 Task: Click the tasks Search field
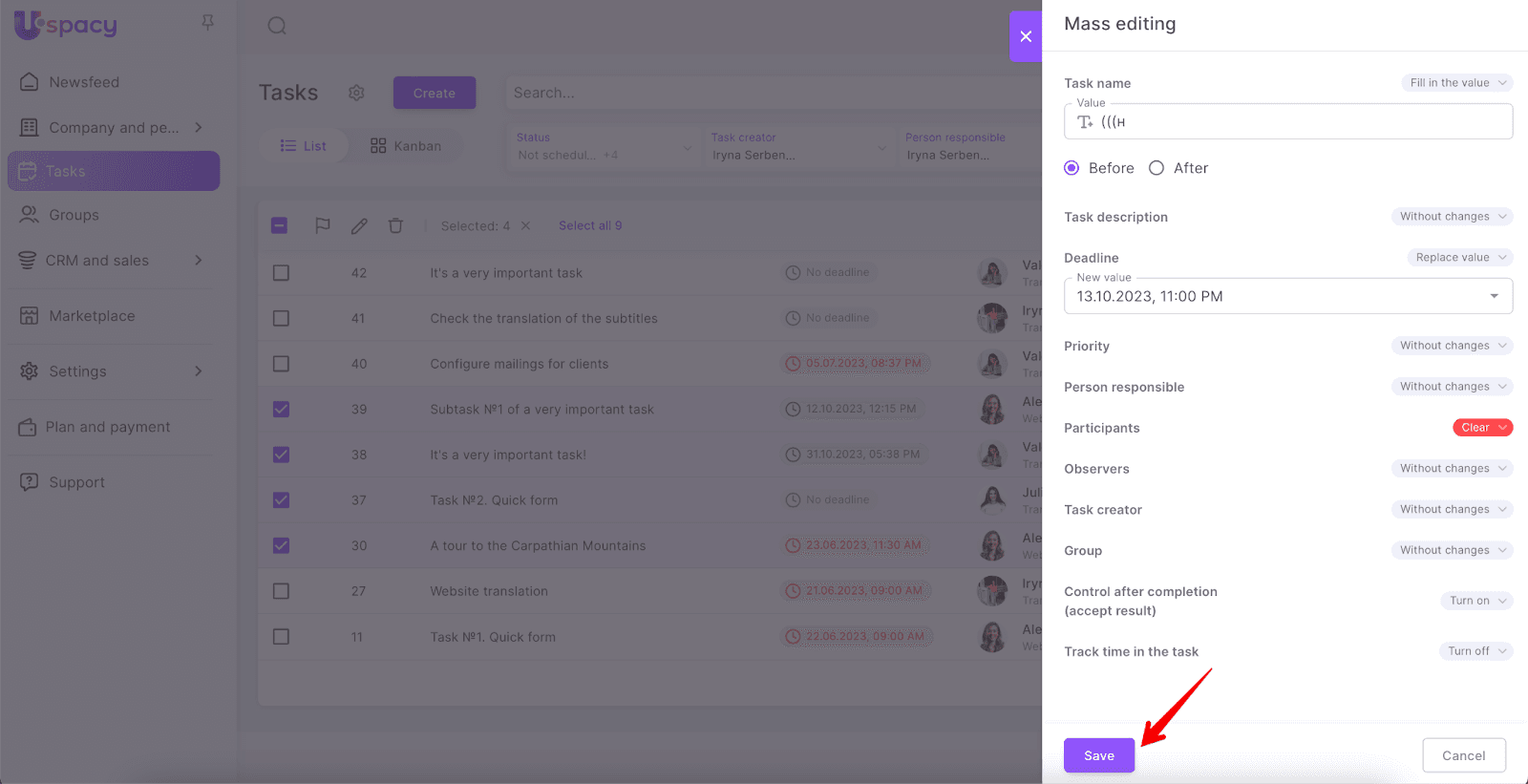[x=772, y=93]
